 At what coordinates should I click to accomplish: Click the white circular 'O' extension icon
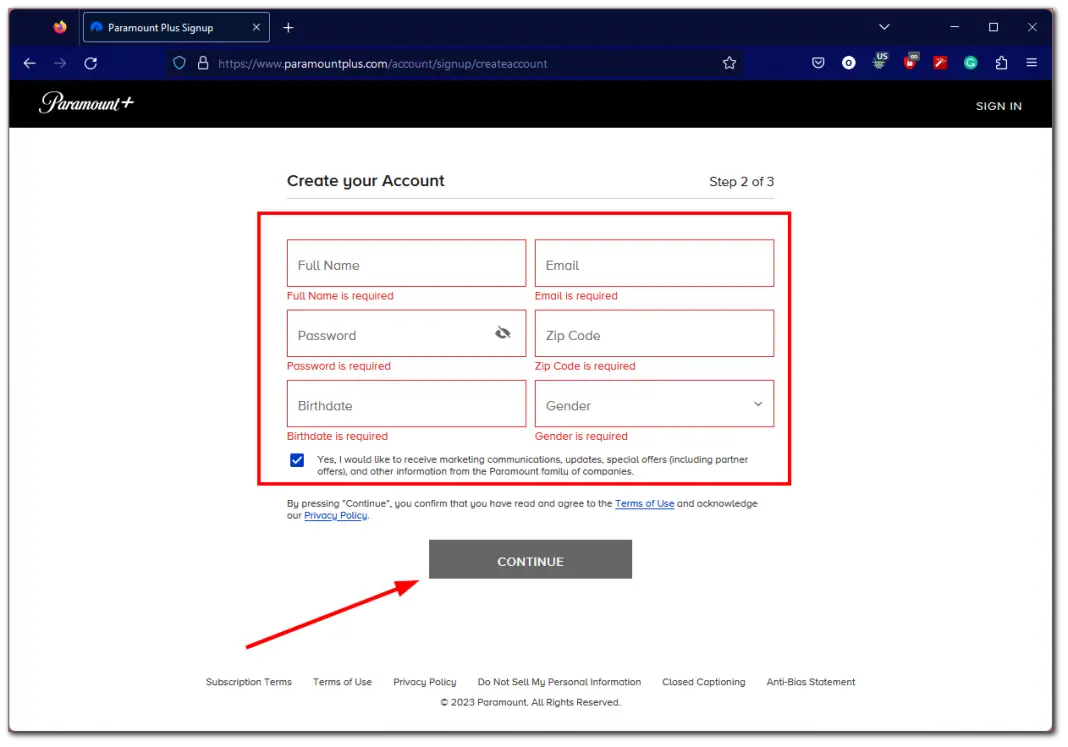coord(848,62)
